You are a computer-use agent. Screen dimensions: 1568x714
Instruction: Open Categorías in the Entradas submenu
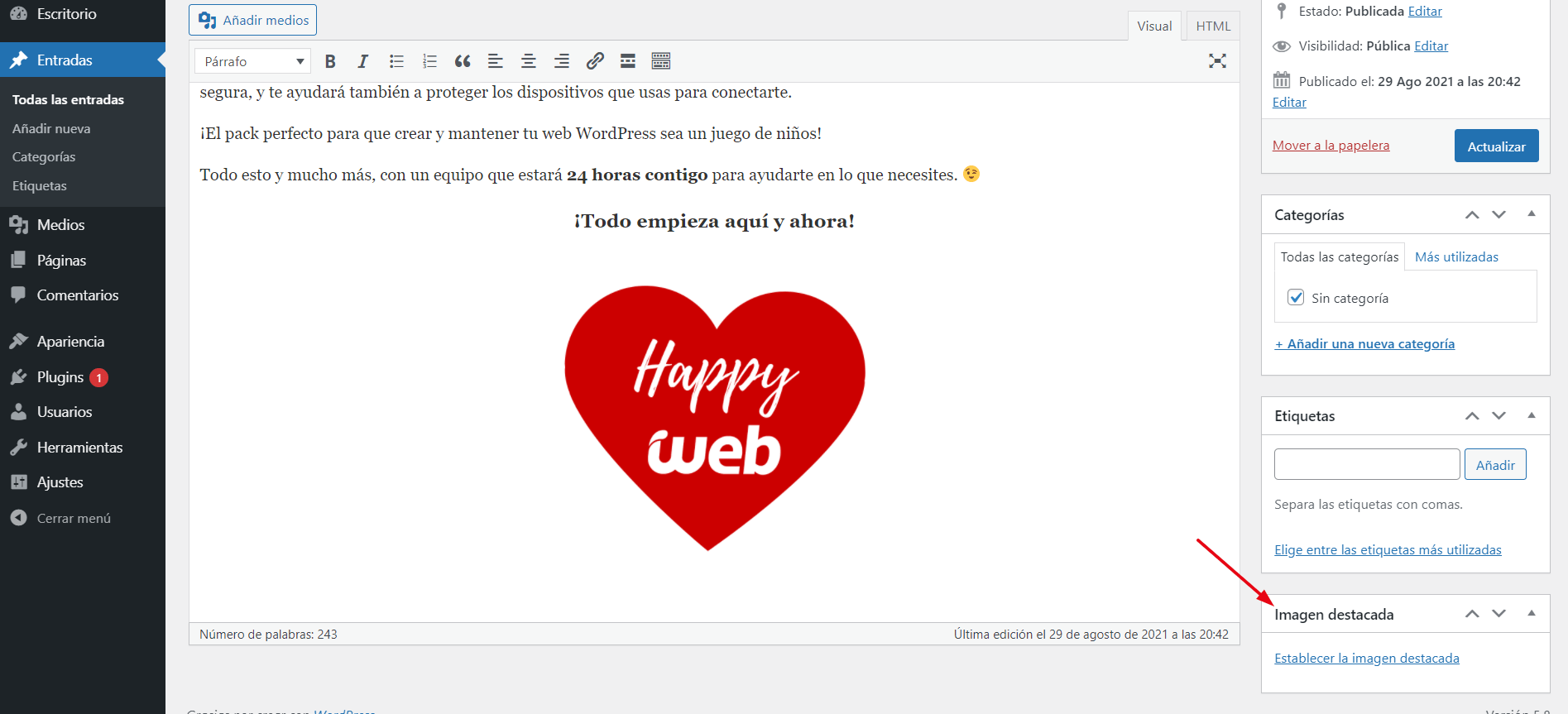pos(44,157)
